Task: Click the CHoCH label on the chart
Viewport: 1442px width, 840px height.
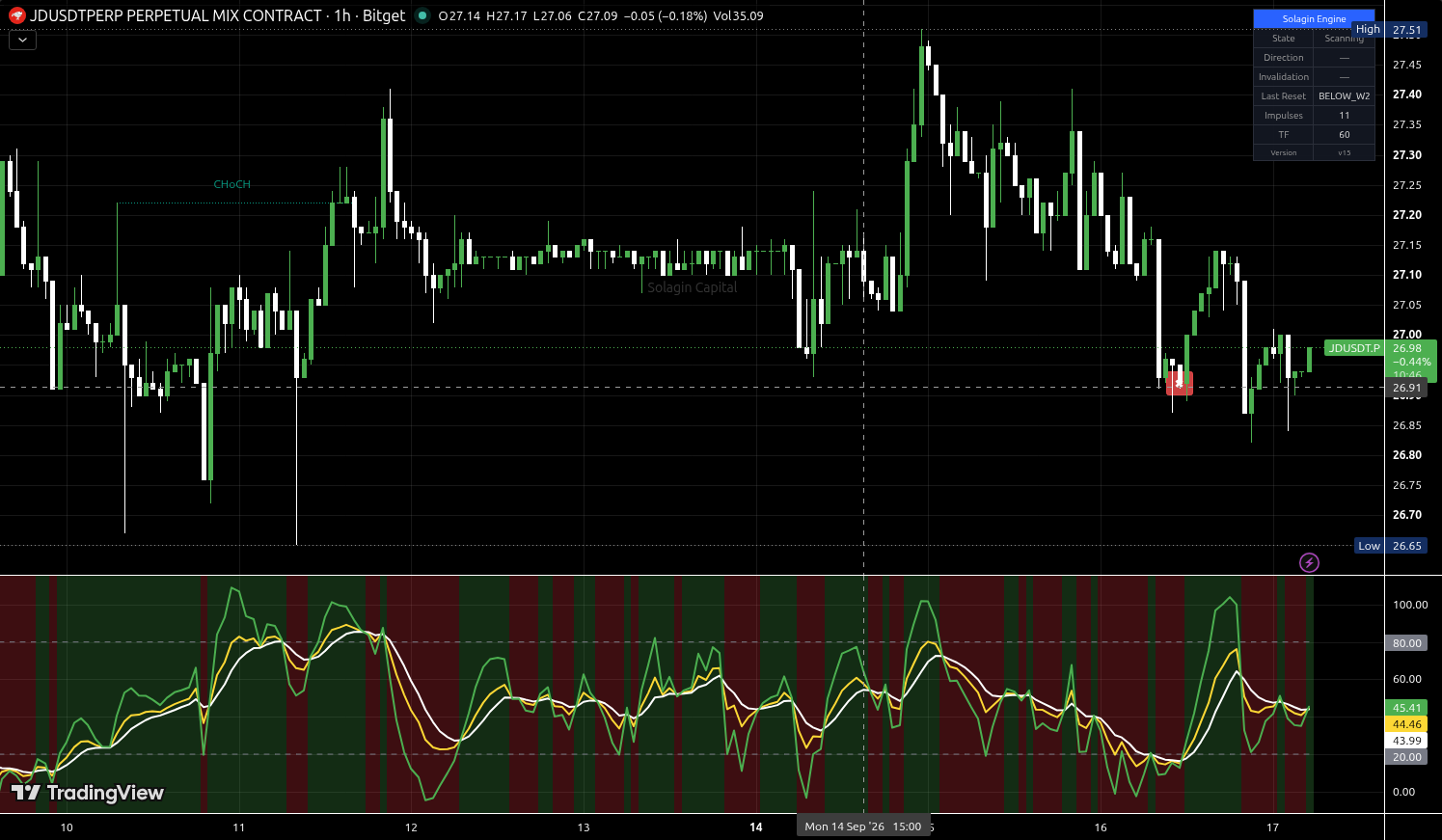Action: click(231, 184)
